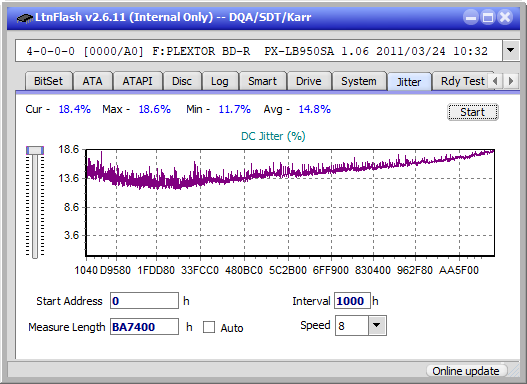Open the Speed dropdown

point(377,325)
